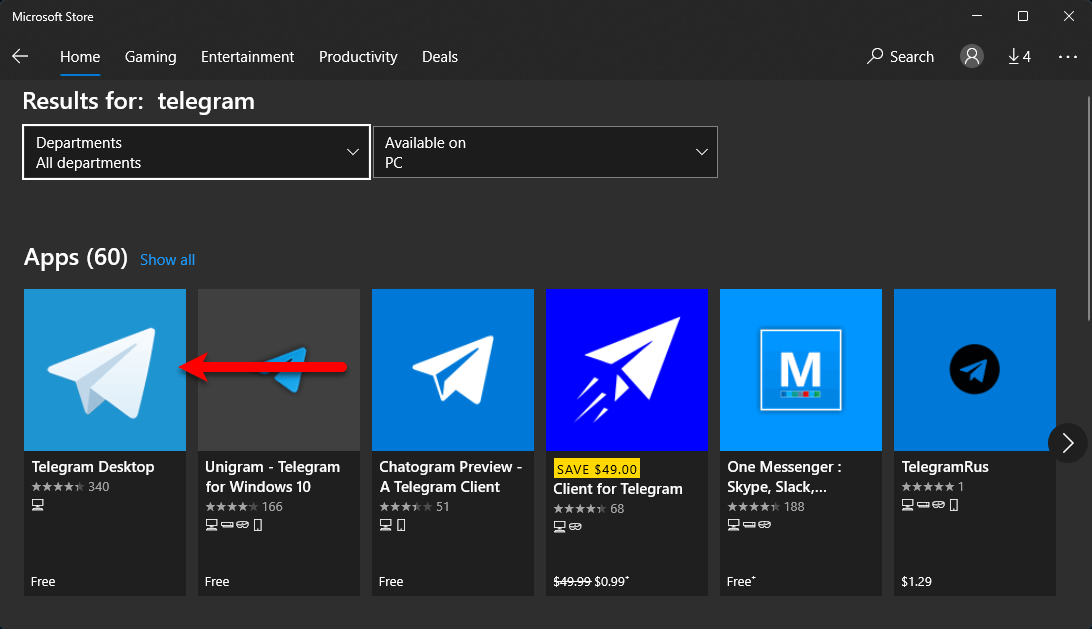The image size is (1092, 629).
Task: Maximize the Microsoft Store window
Action: (1023, 16)
